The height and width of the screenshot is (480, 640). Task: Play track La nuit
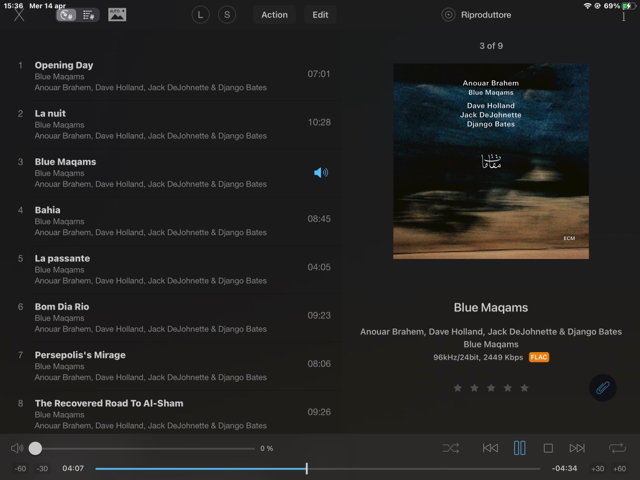(171, 124)
